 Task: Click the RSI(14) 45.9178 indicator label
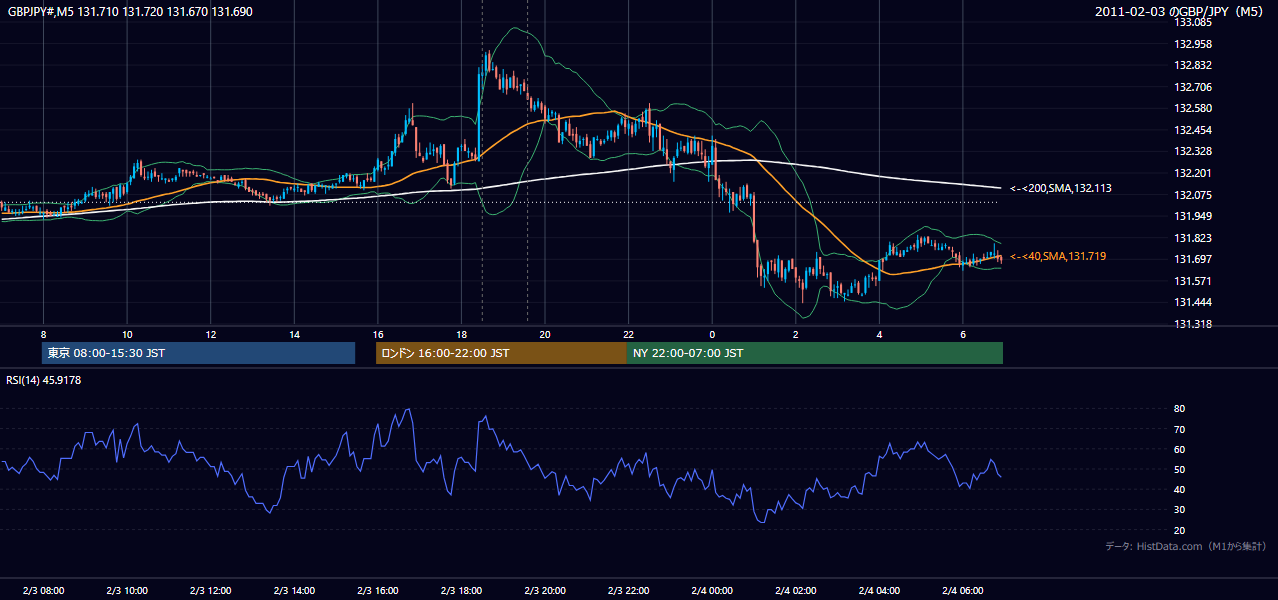click(44, 380)
